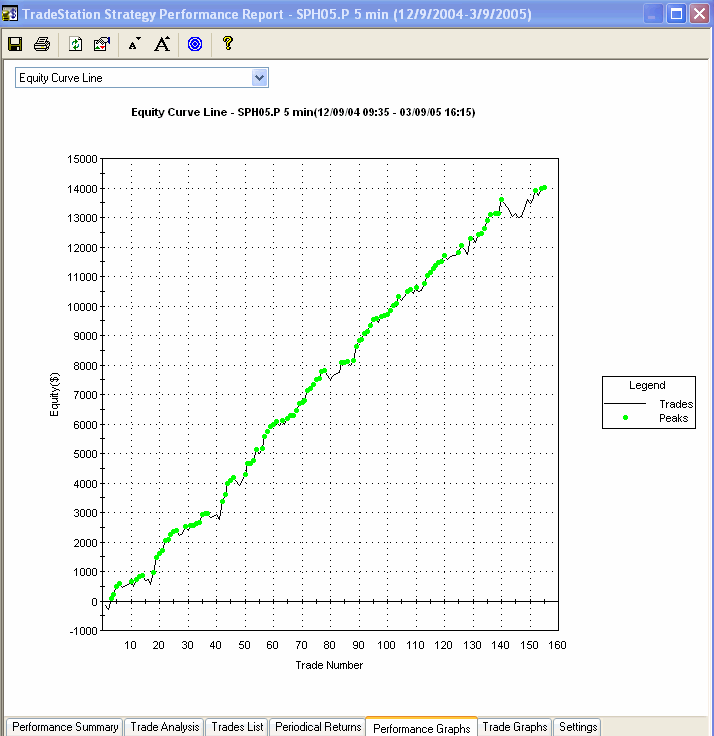Click the 40 x-axis value
Screen dimensions: 714x736
[x=215, y=645]
